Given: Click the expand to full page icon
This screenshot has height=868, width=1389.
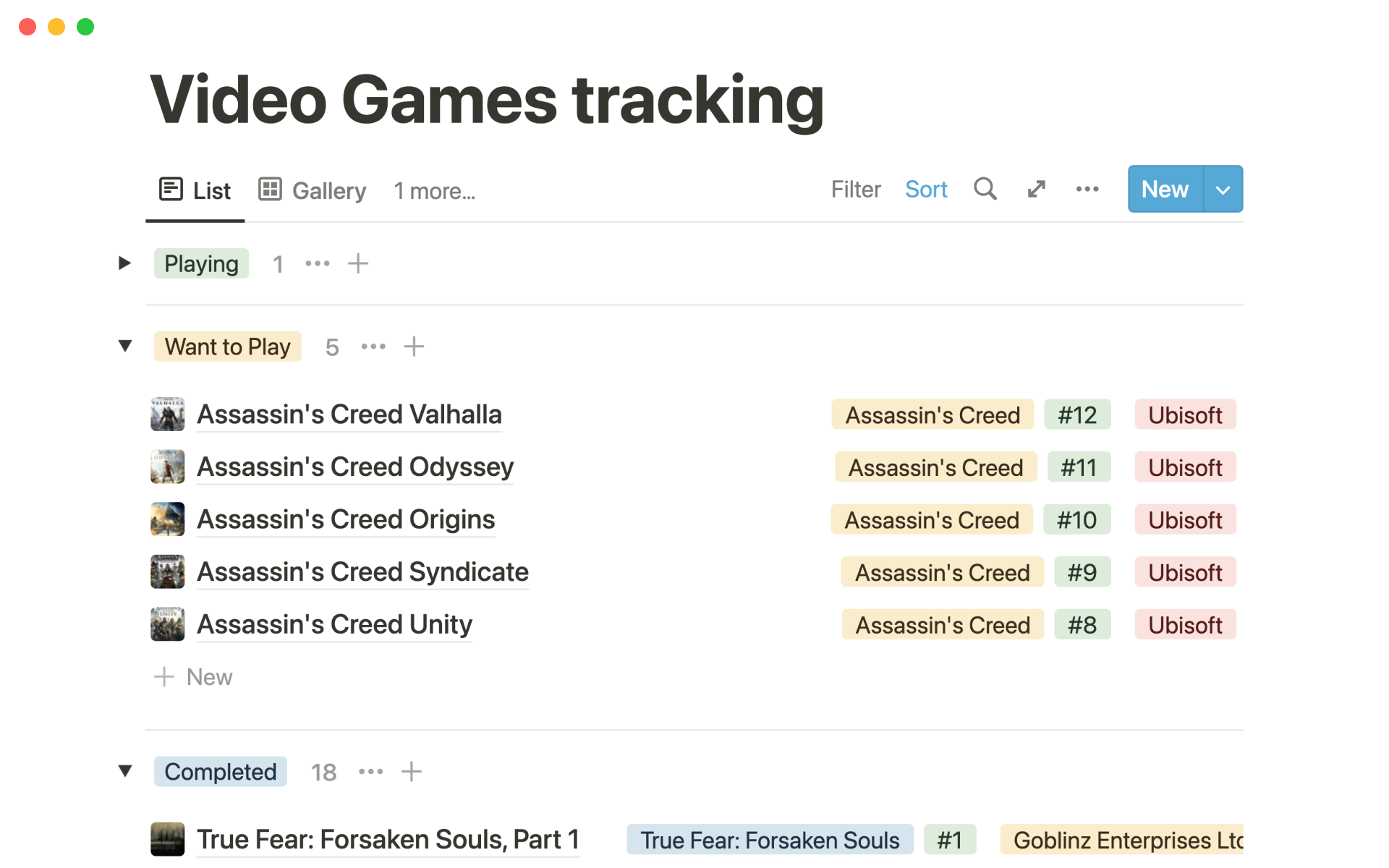Looking at the screenshot, I should 1036,189.
